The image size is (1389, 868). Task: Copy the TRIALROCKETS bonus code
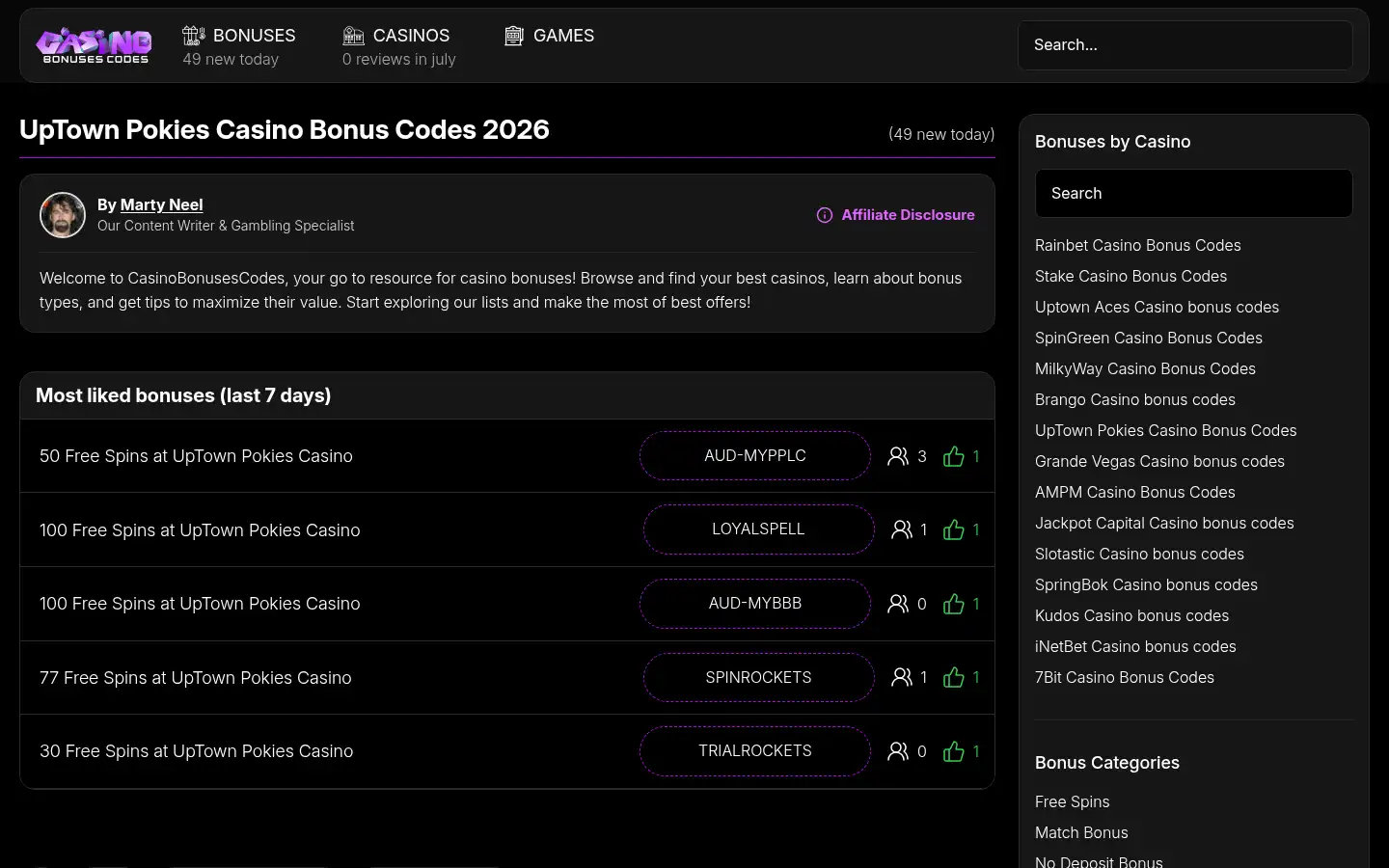point(755,751)
